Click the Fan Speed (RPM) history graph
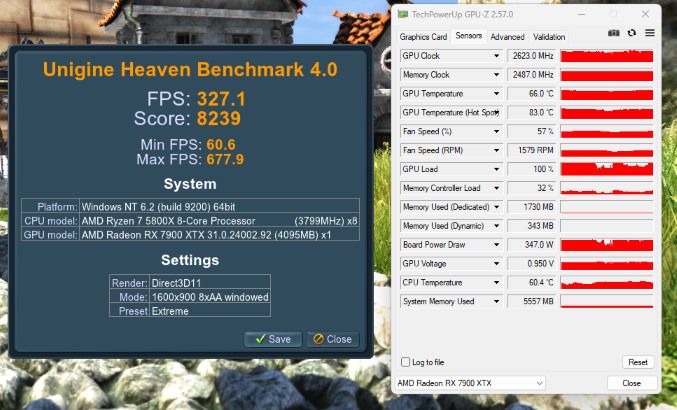 [x=607, y=150]
